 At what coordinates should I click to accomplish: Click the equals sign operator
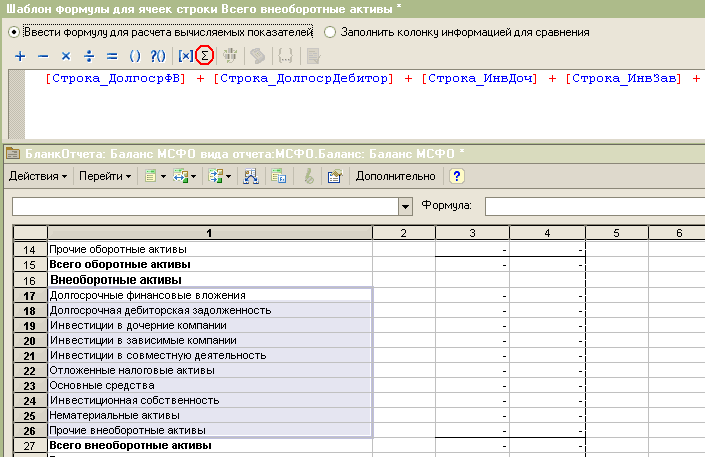(x=111, y=55)
